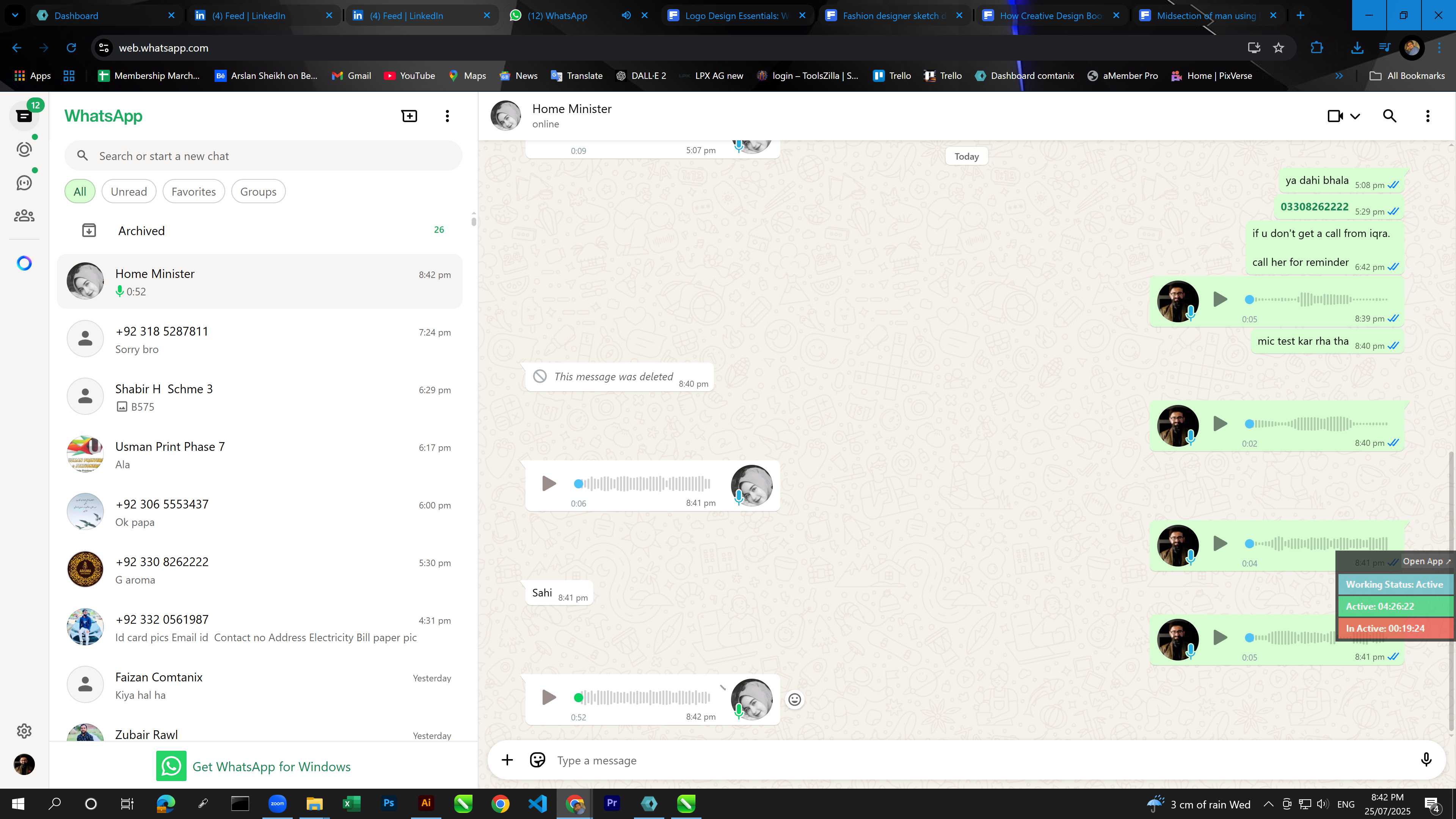Play the sent 0:04 voice message
The width and height of the screenshot is (1456, 819).
click(x=1220, y=543)
